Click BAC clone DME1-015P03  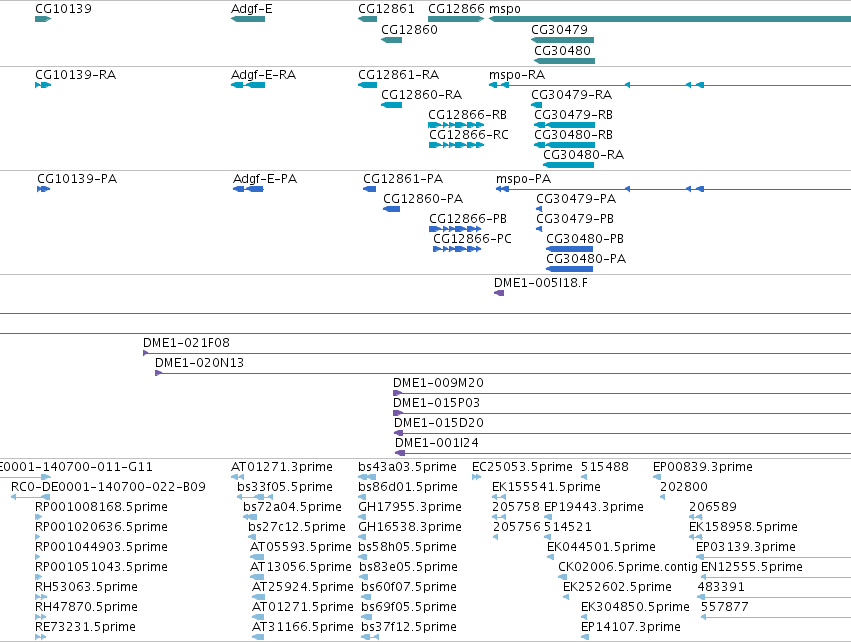click(622, 414)
